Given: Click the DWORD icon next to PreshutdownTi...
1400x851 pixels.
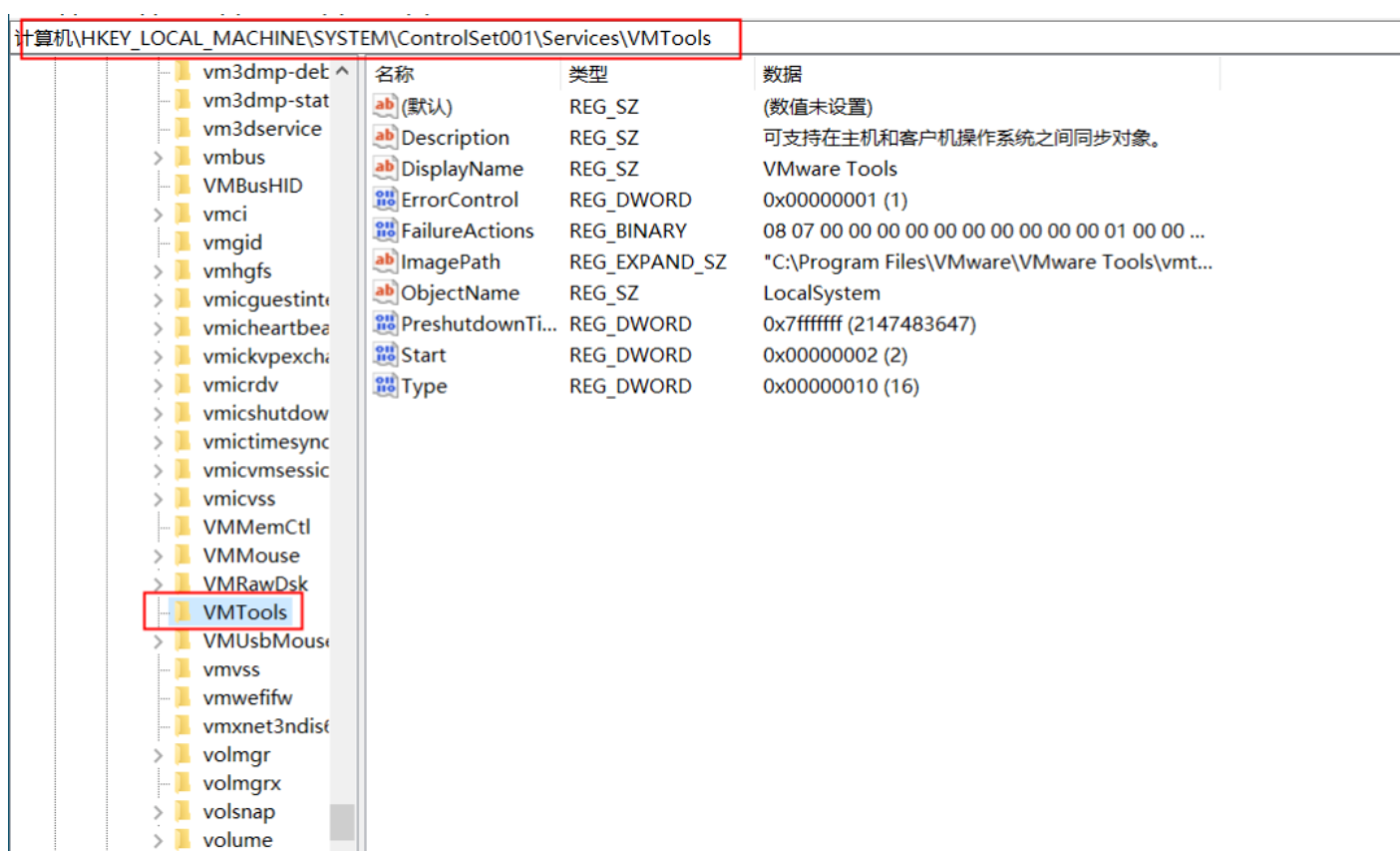Looking at the screenshot, I should (385, 323).
